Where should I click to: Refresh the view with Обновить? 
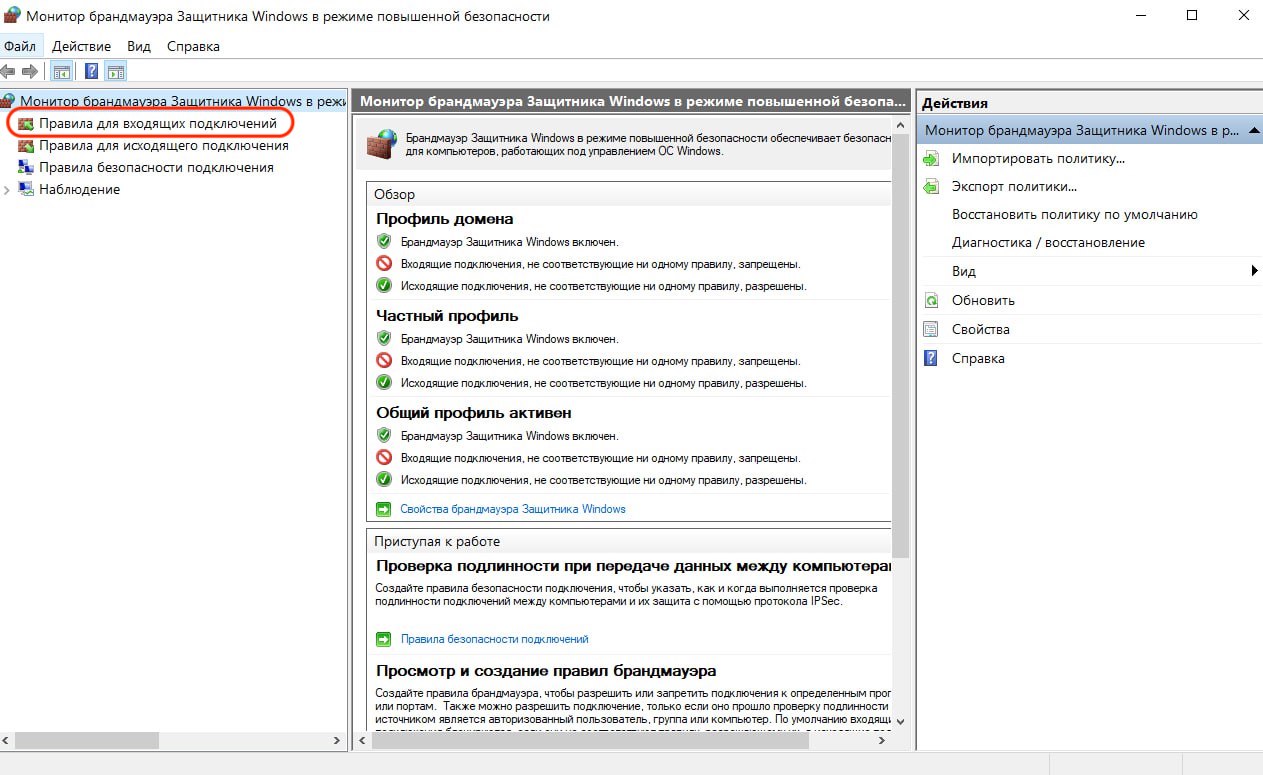tap(983, 300)
